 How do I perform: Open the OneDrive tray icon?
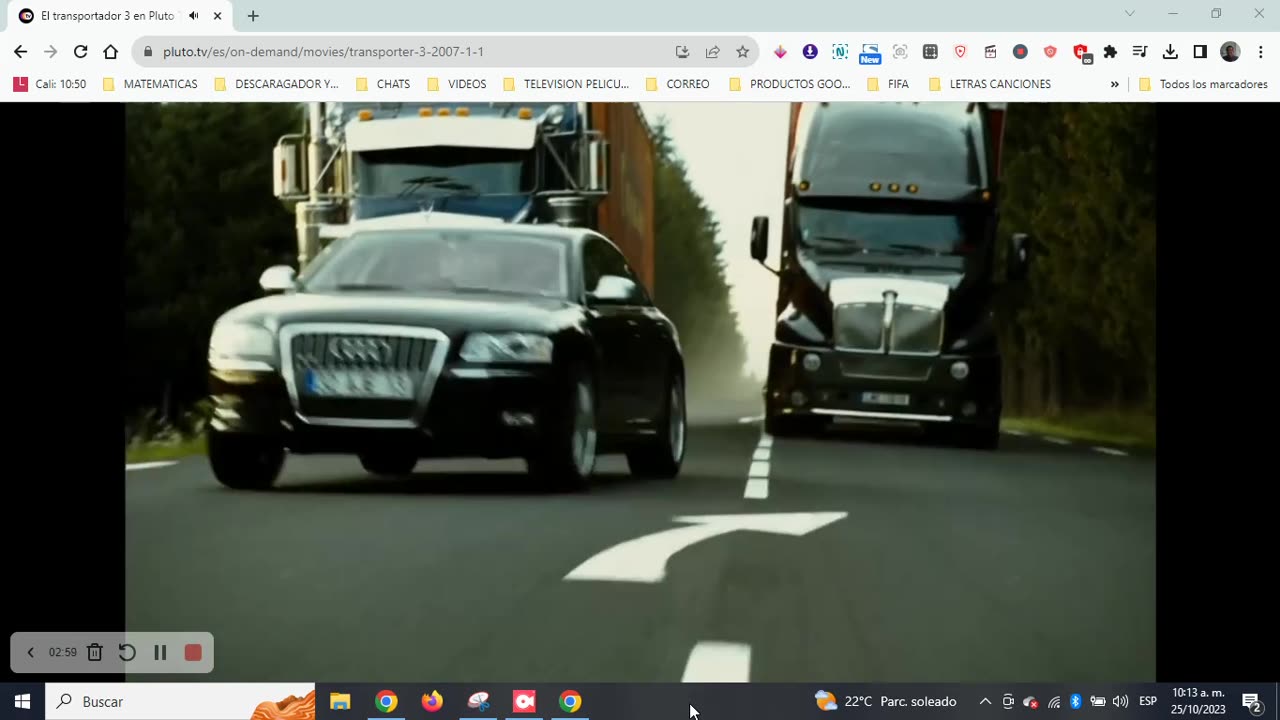point(1031,701)
